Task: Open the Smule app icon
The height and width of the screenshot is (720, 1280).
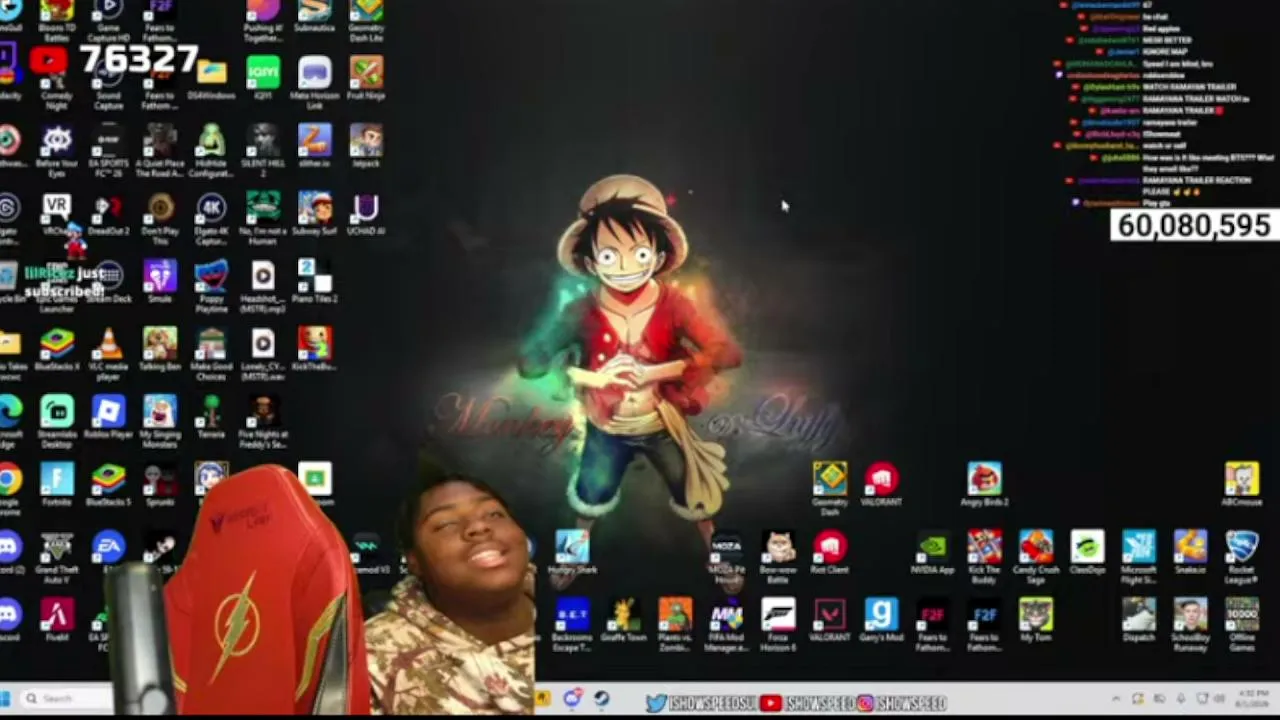Action: [x=160, y=276]
